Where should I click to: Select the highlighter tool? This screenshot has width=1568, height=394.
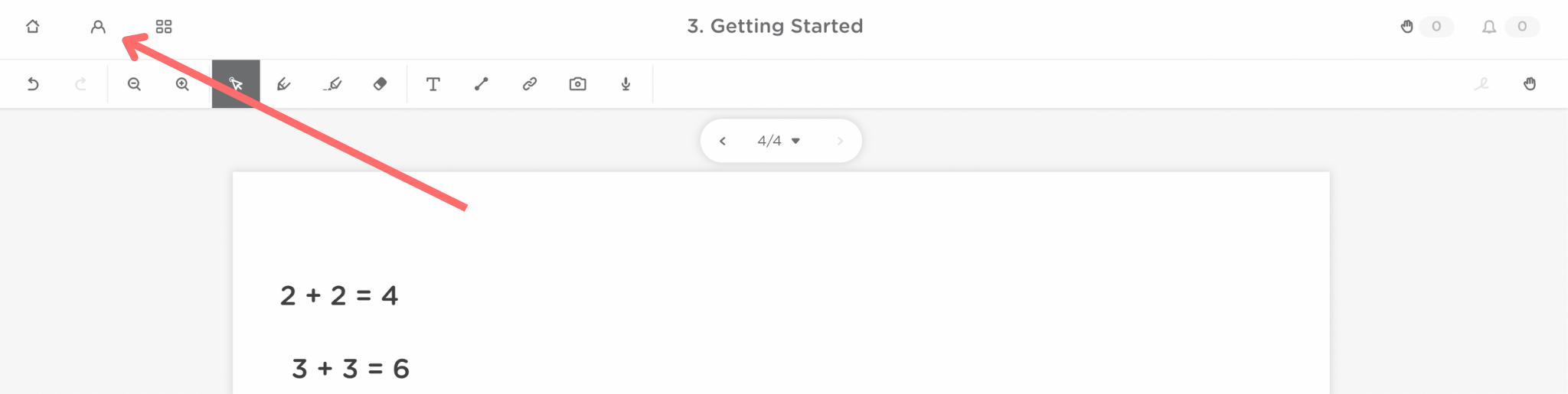point(332,84)
